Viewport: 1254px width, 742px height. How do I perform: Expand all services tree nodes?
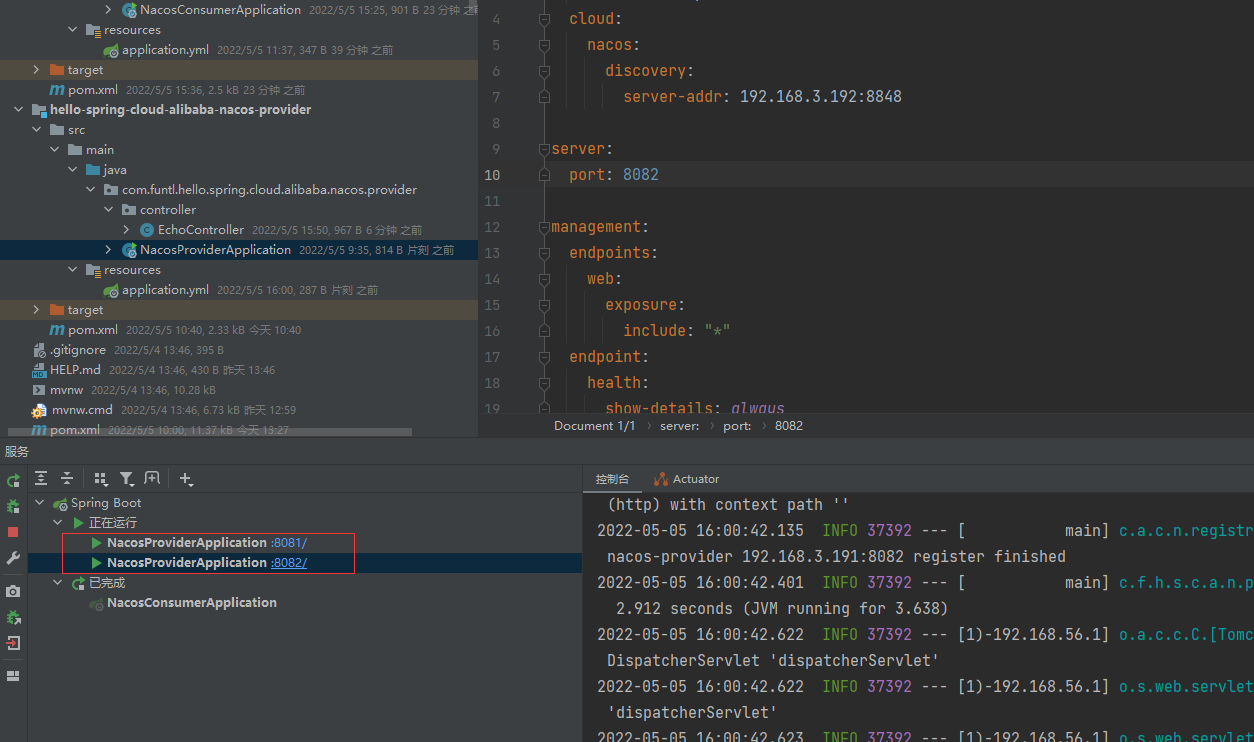(41, 479)
